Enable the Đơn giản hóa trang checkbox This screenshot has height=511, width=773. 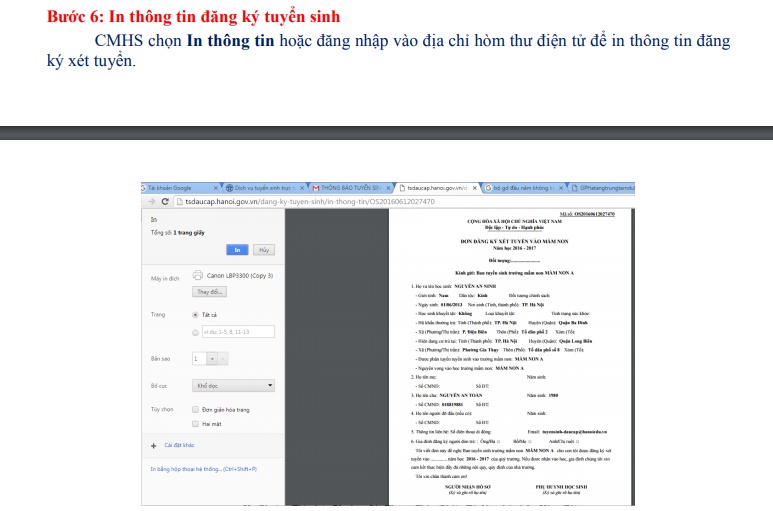[195, 410]
